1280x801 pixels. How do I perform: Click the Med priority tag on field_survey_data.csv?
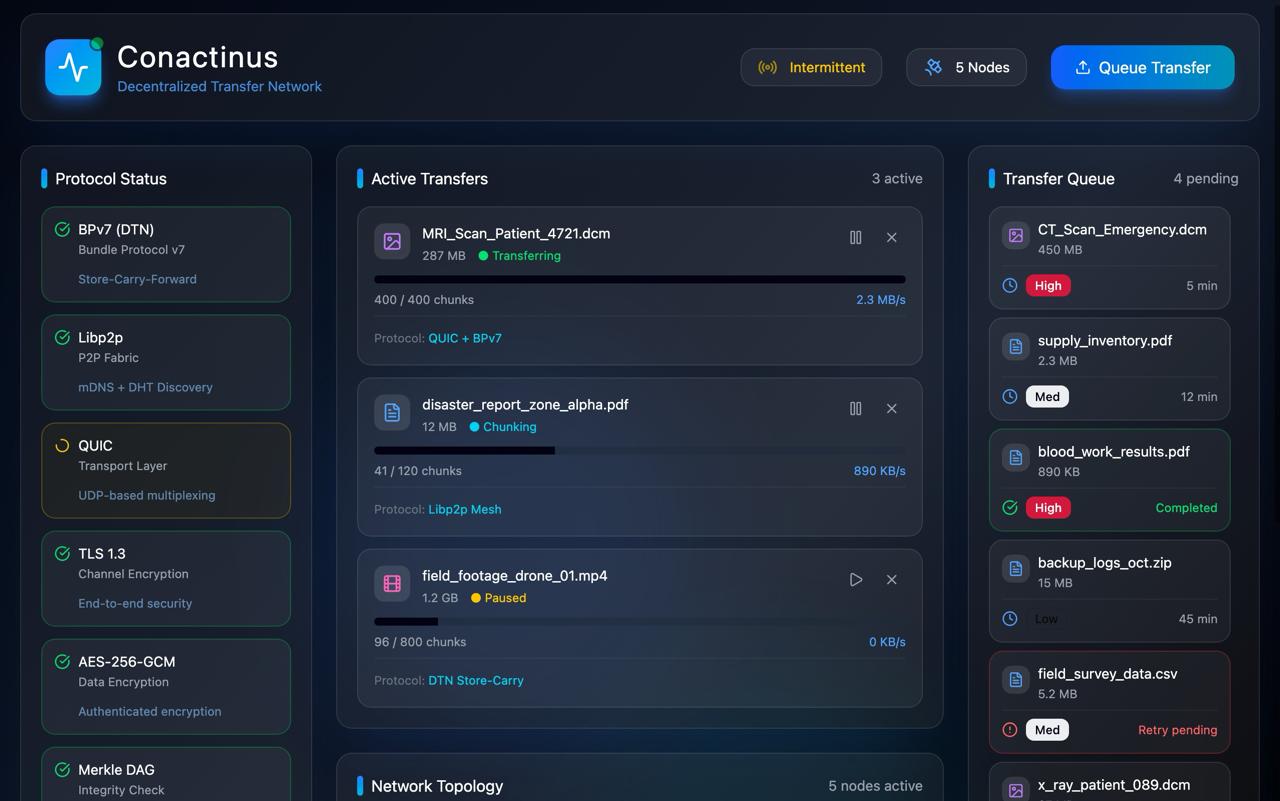tap(1047, 730)
